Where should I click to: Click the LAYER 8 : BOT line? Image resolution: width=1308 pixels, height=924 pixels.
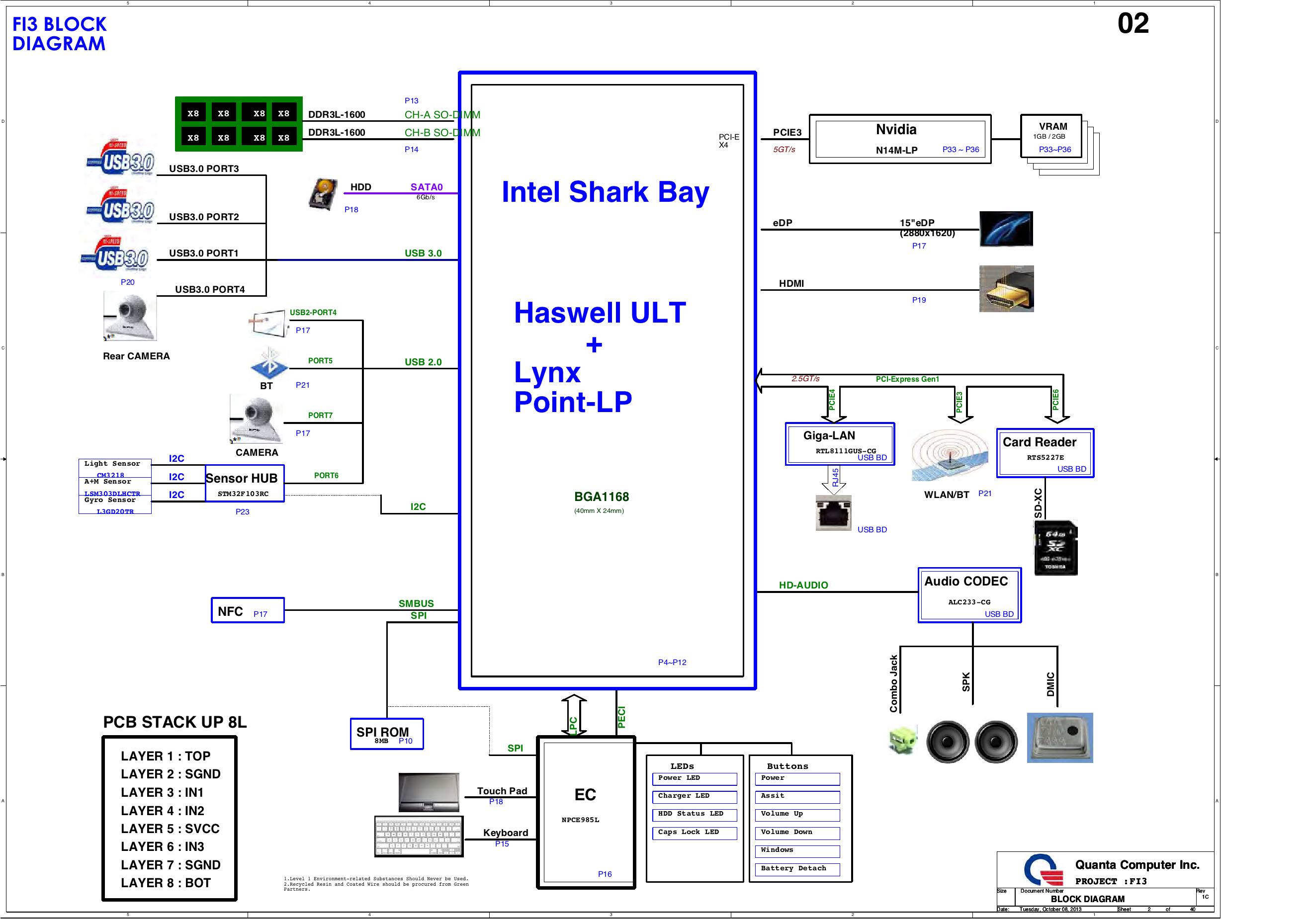coord(166,882)
